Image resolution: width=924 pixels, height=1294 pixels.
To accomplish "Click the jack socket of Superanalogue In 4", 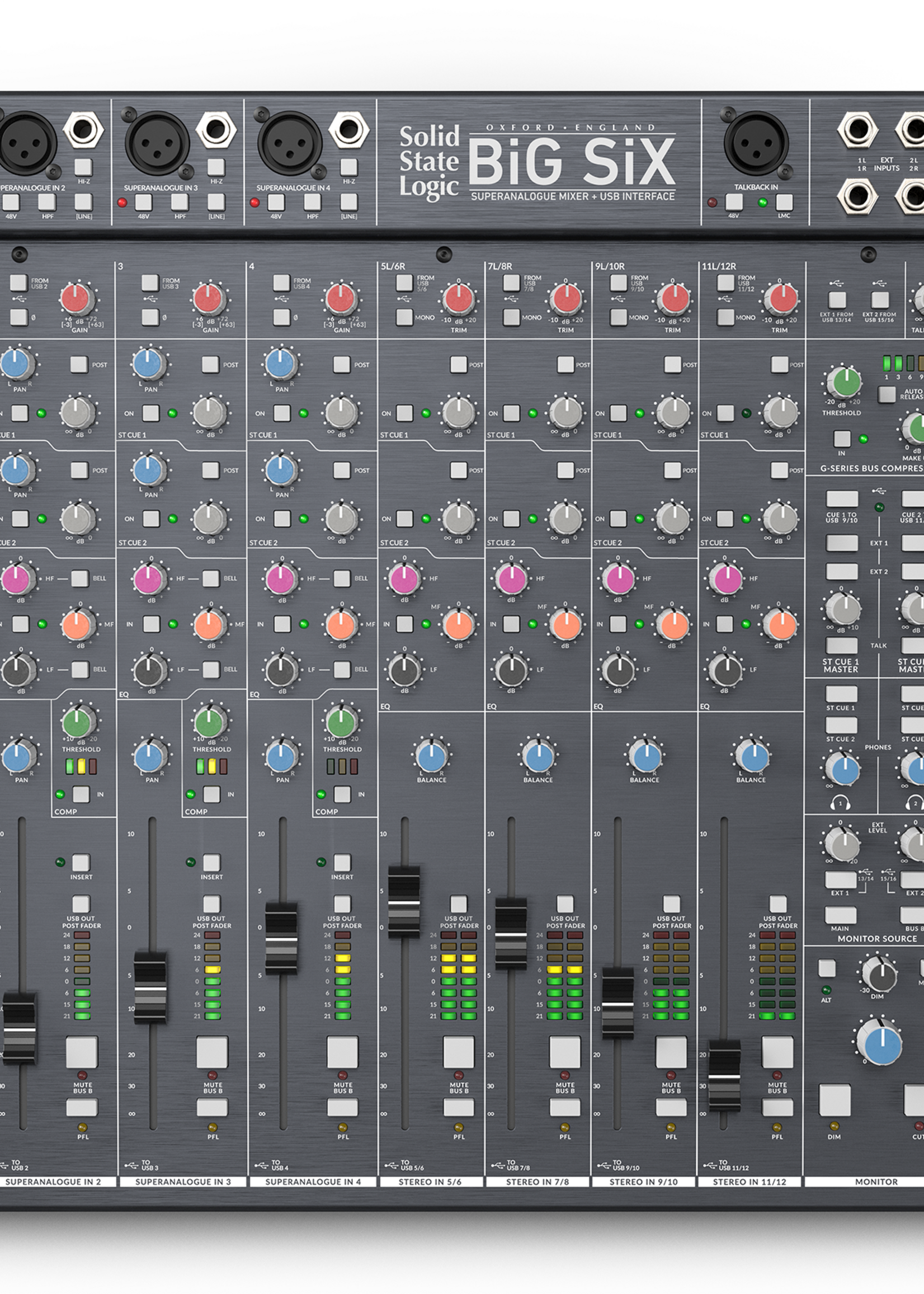I will pos(349,130).
